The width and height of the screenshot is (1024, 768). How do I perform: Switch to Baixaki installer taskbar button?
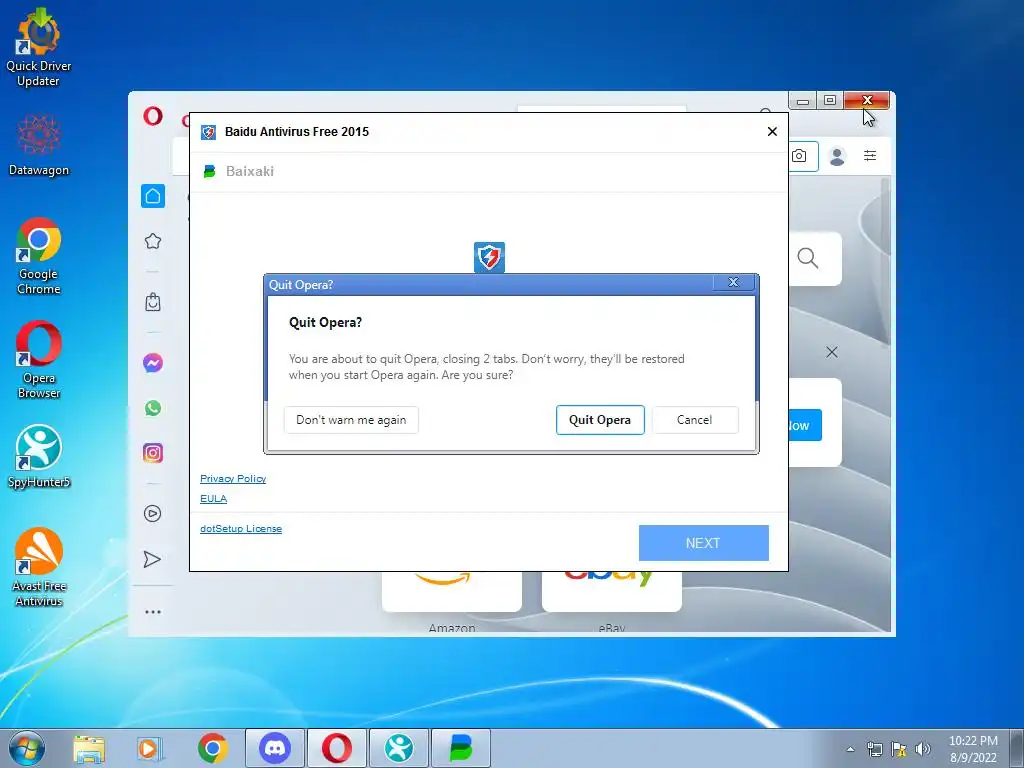(x=461, y=748)
